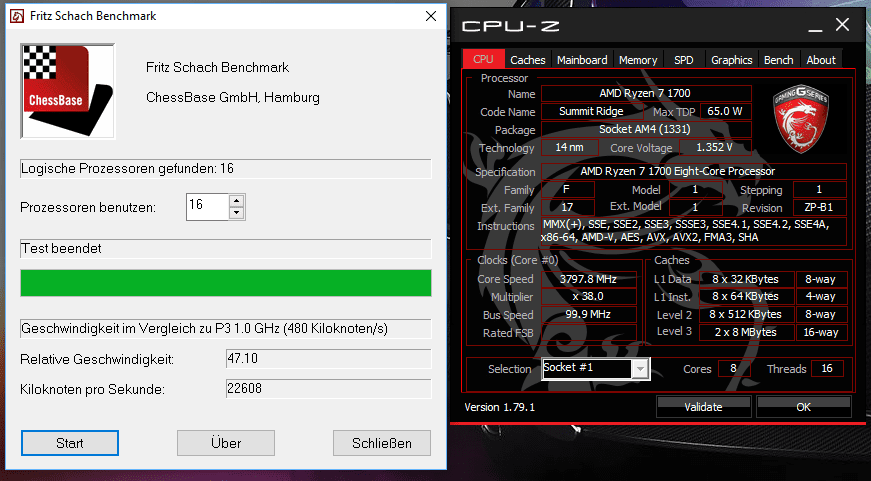
Task: Click the Fritz Schach Benchmark title bar icon
Action: [x=17, y=16]
